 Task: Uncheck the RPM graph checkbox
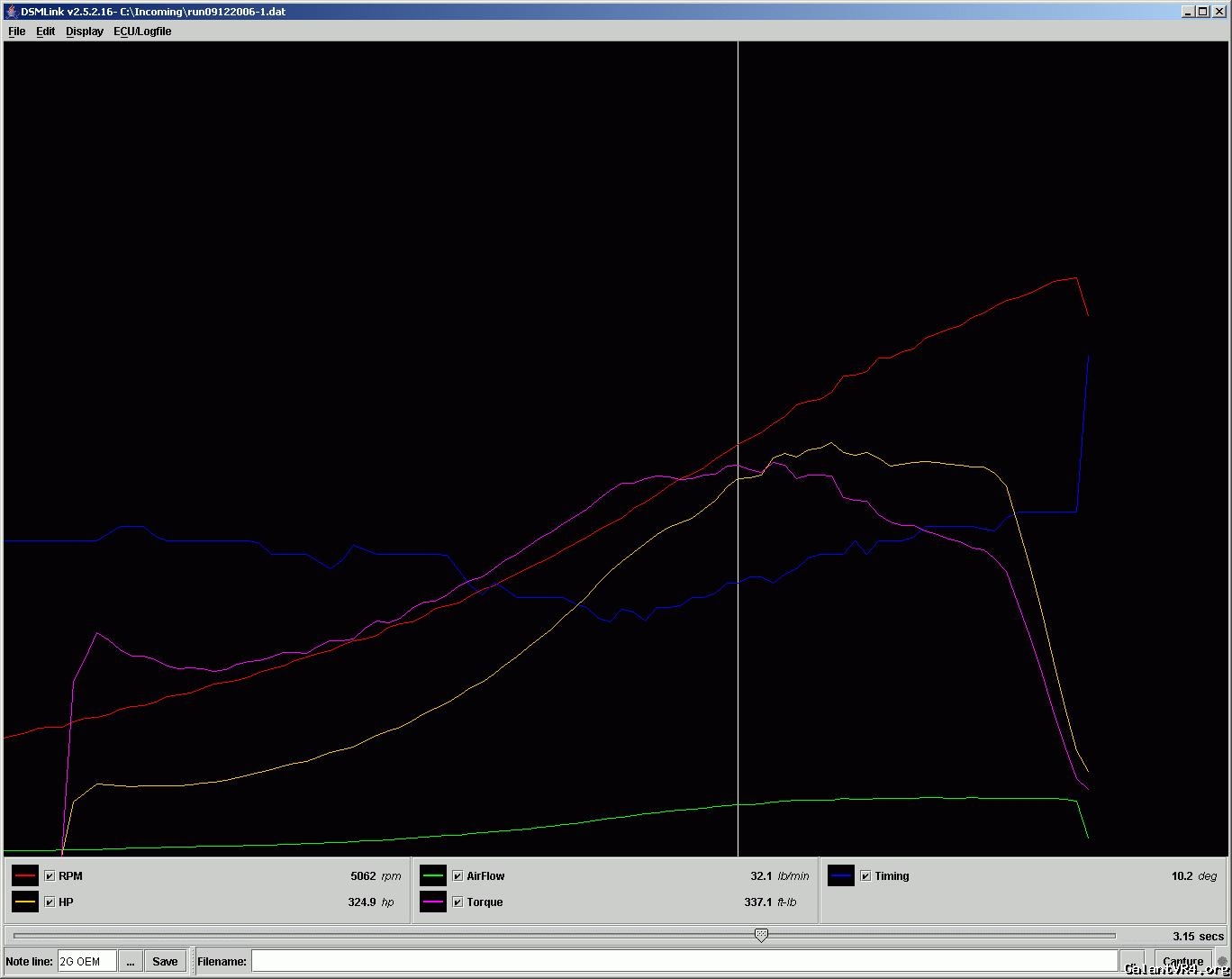click(50, 876)
